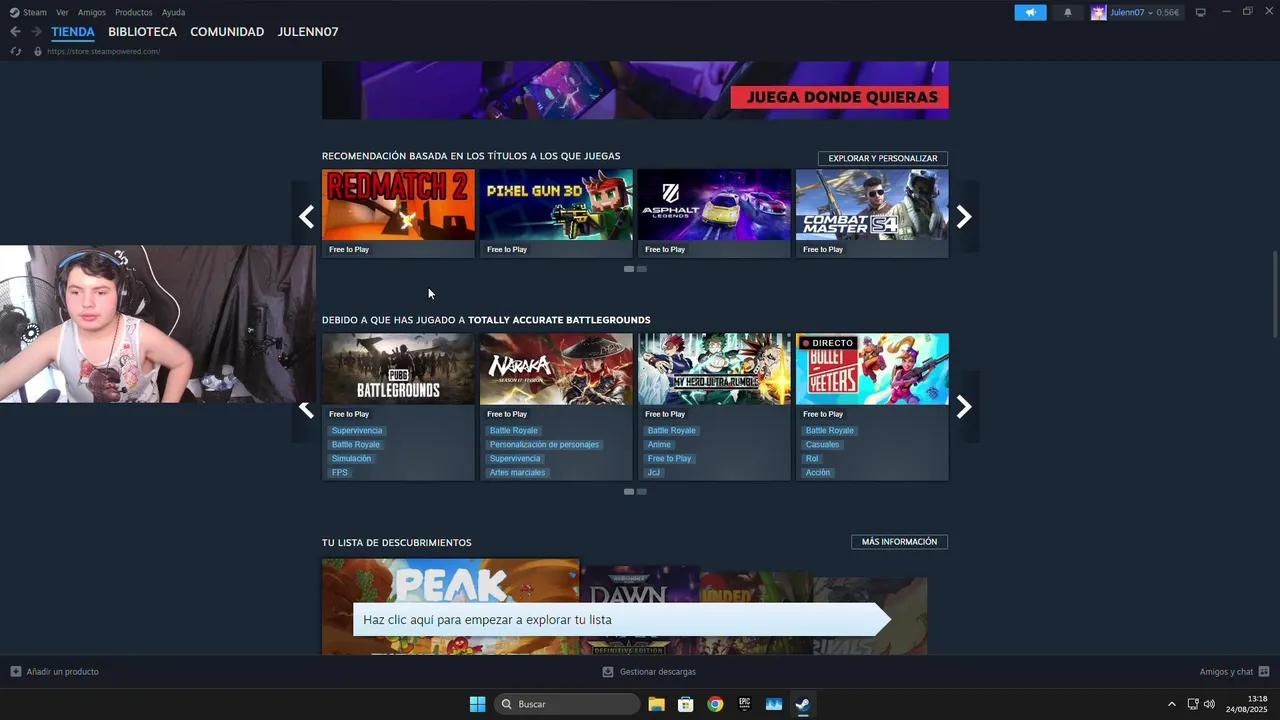Click the Casuales tag
Image resolution: width=1280 pixels, height=720 pixels.
coord(822,445)
